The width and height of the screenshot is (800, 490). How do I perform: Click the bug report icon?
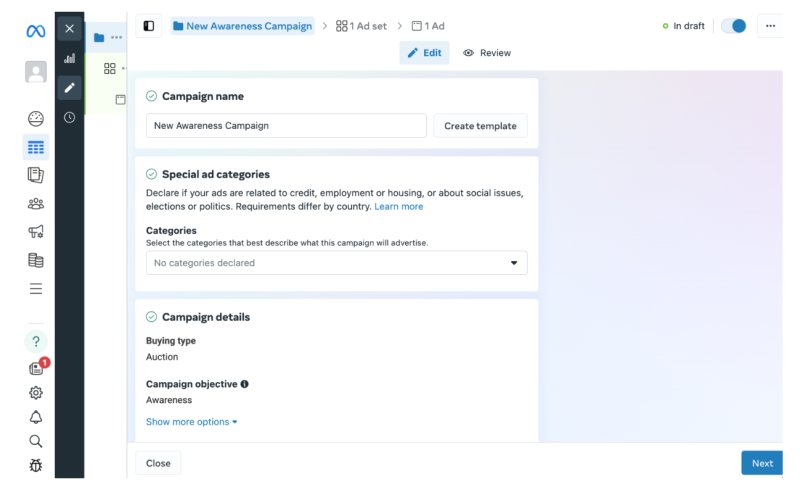pyautogui.click(x=36, y=465)
